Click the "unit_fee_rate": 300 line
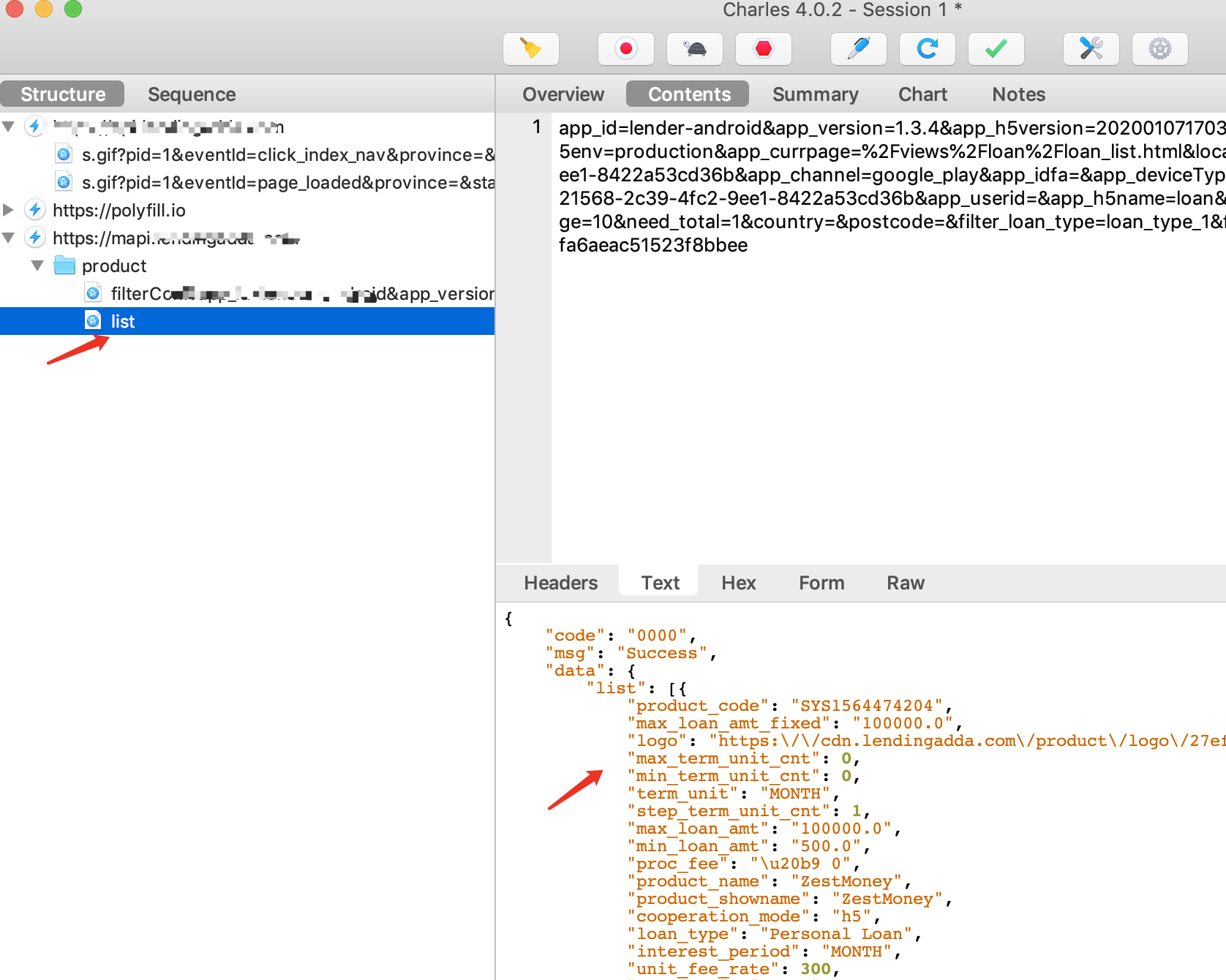Screen dimensions: 1226x980 733,969
